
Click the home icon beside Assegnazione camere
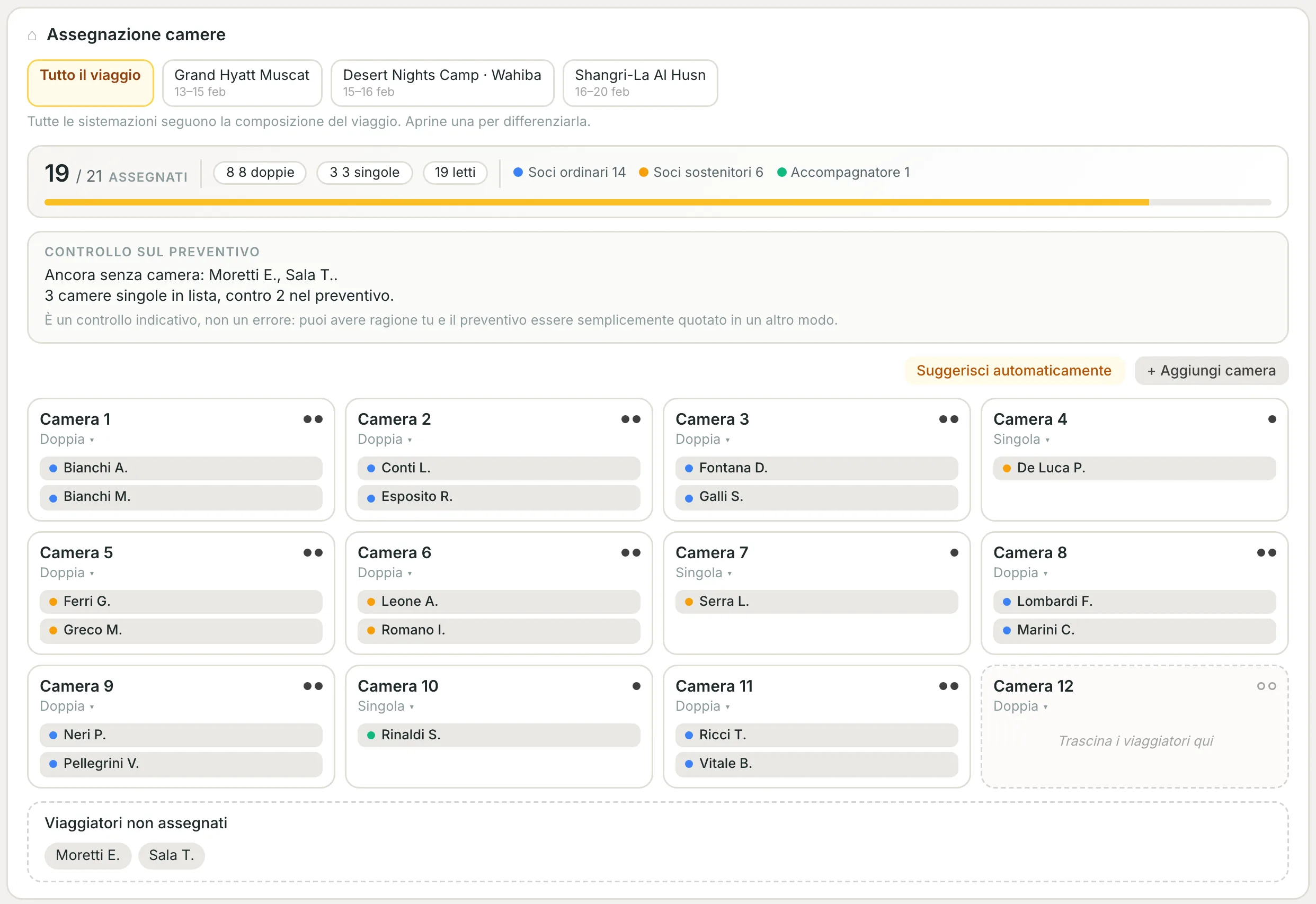point(32,35)
